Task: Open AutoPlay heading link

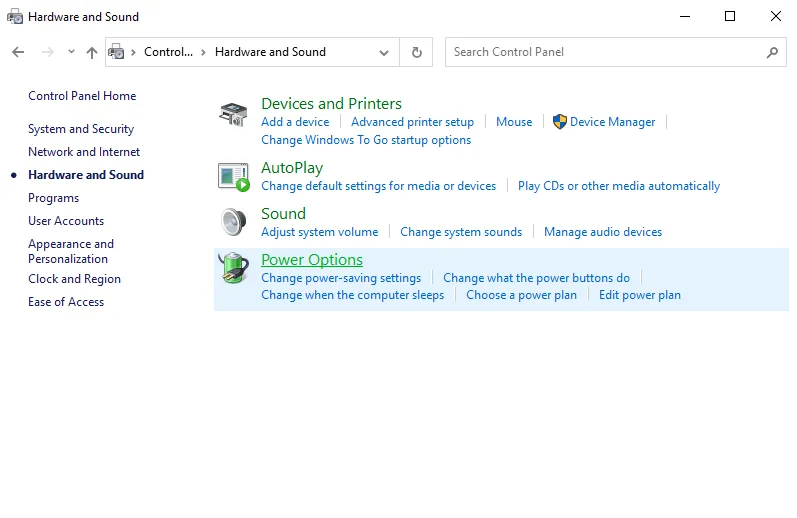Action: (x=292, y=168)
